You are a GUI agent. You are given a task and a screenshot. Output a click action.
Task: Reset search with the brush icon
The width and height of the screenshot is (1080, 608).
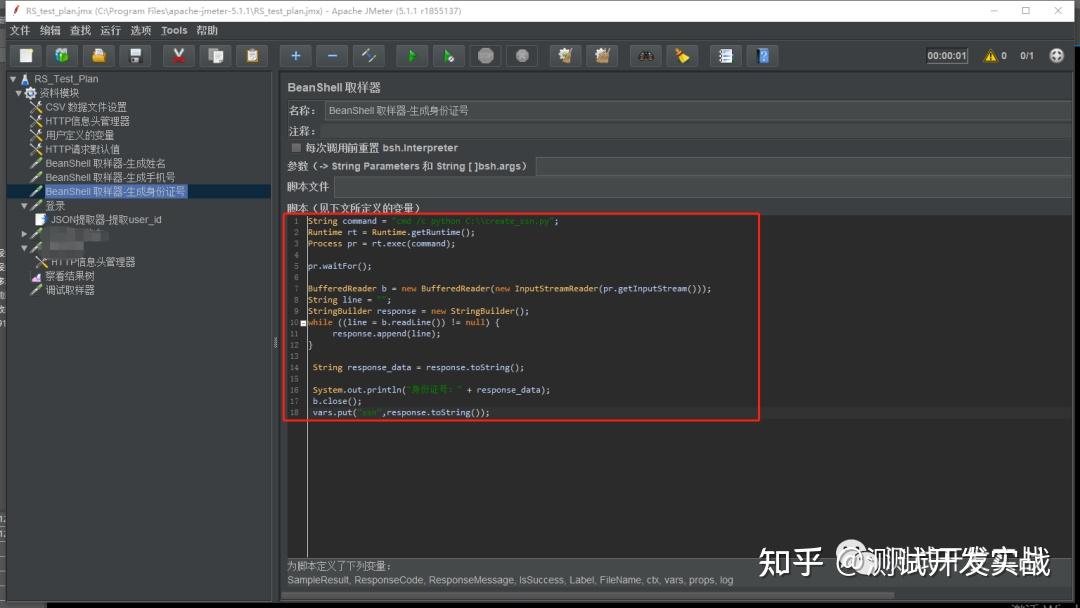click(682, 56)
